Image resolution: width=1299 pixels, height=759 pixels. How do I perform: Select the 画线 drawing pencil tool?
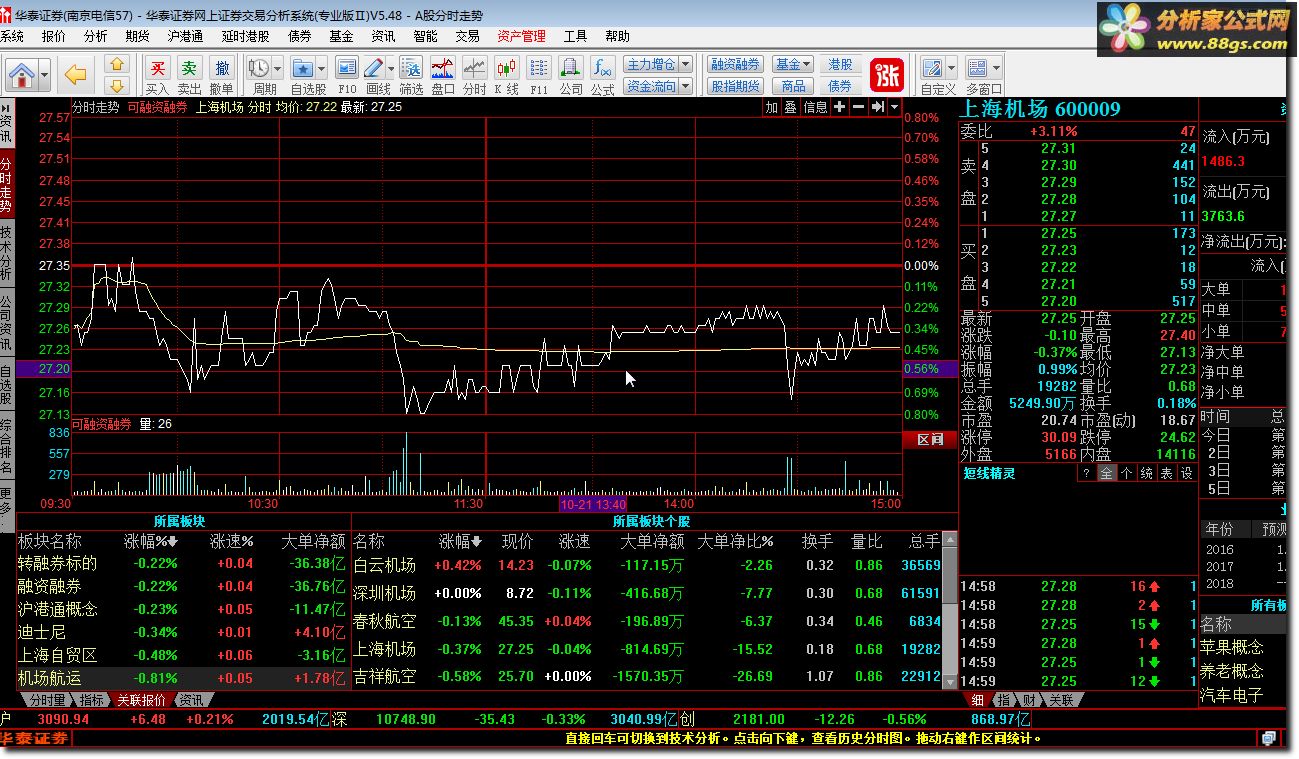374,68
